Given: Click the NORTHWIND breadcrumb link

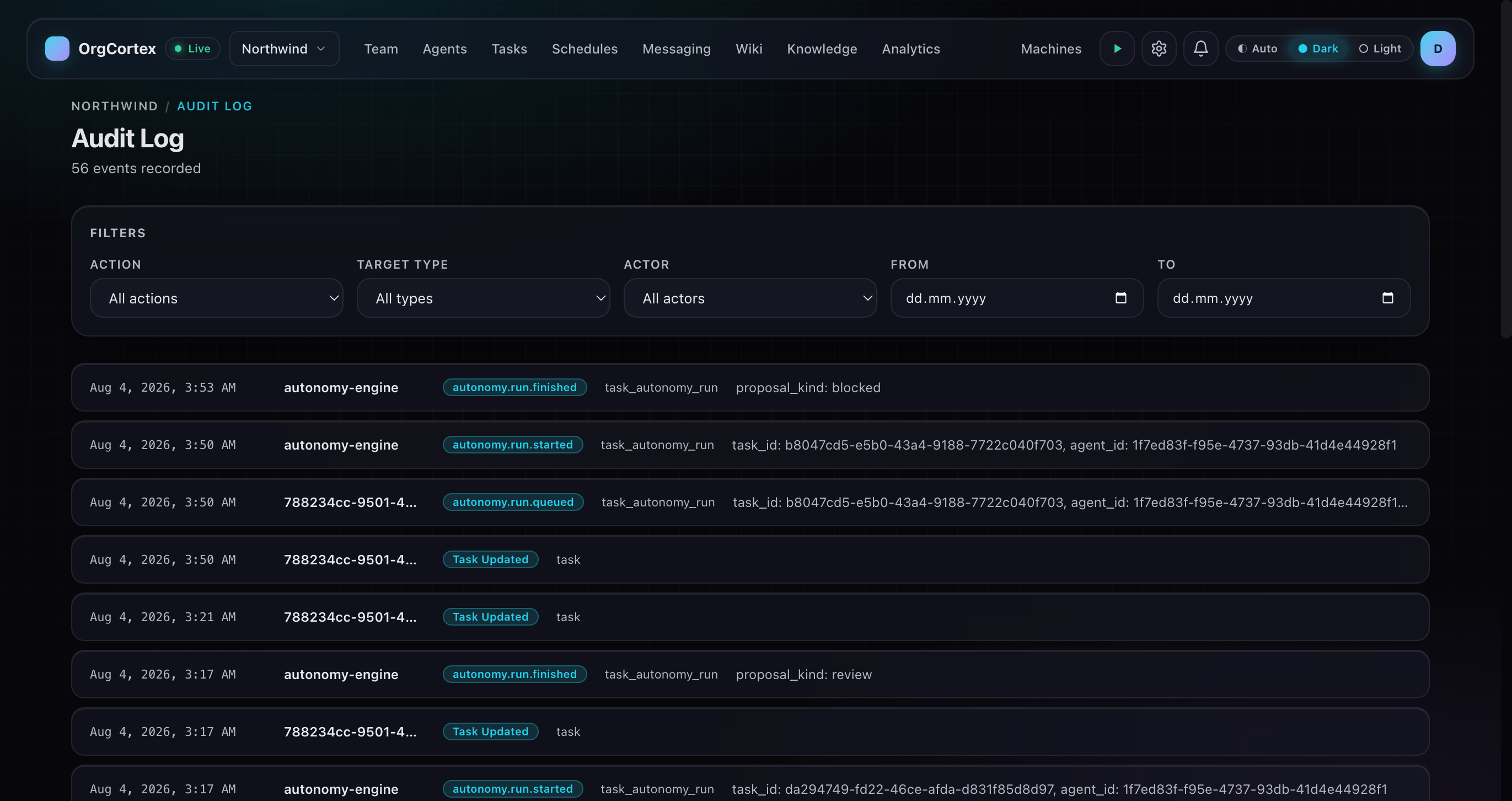Looking at the screenshot, I should click(x=115, y=106).
